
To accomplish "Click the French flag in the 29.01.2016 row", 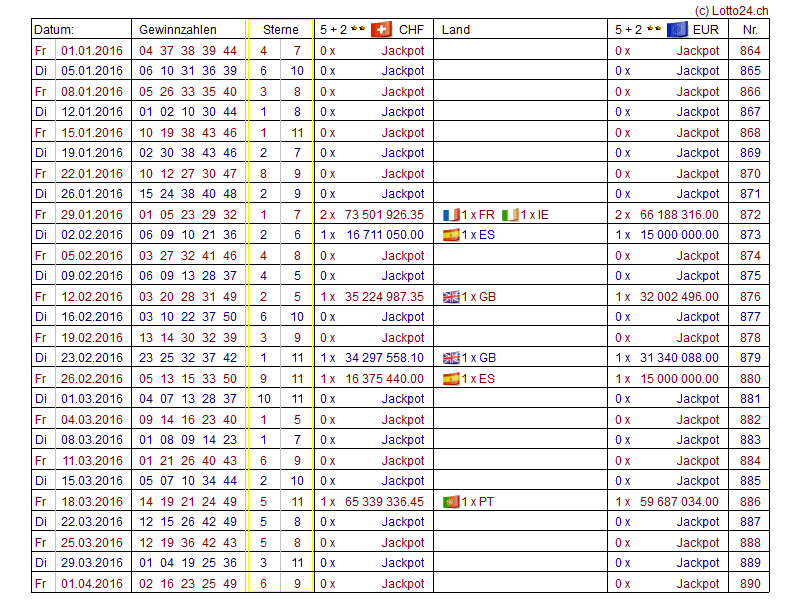I will [451, 215].
